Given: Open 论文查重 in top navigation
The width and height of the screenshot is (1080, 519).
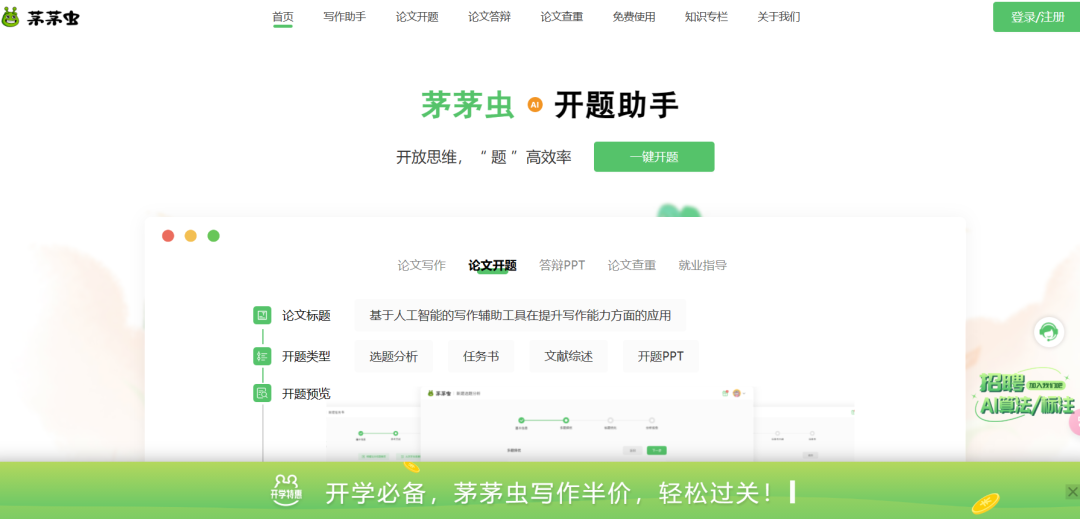Looking at the screenshot, I should pyautogui.click(x=561, y=17).
